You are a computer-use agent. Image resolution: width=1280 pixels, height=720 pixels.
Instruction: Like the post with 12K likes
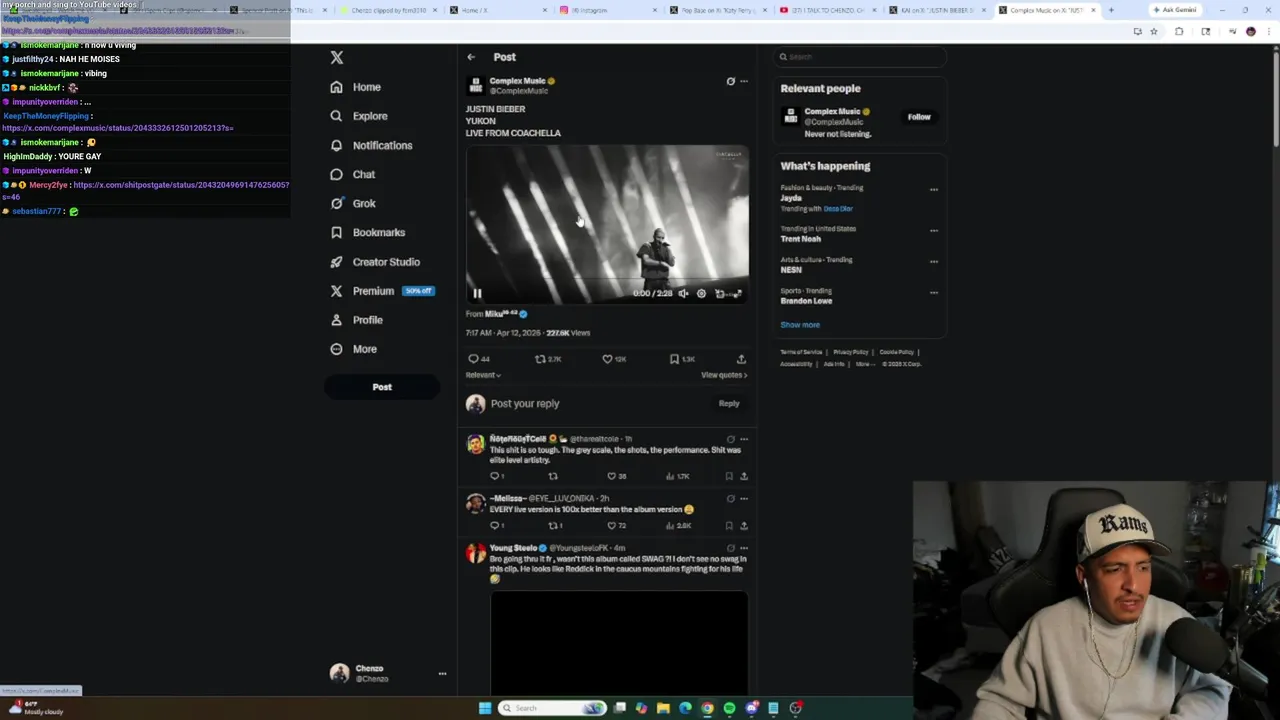(x=614, y=359)
